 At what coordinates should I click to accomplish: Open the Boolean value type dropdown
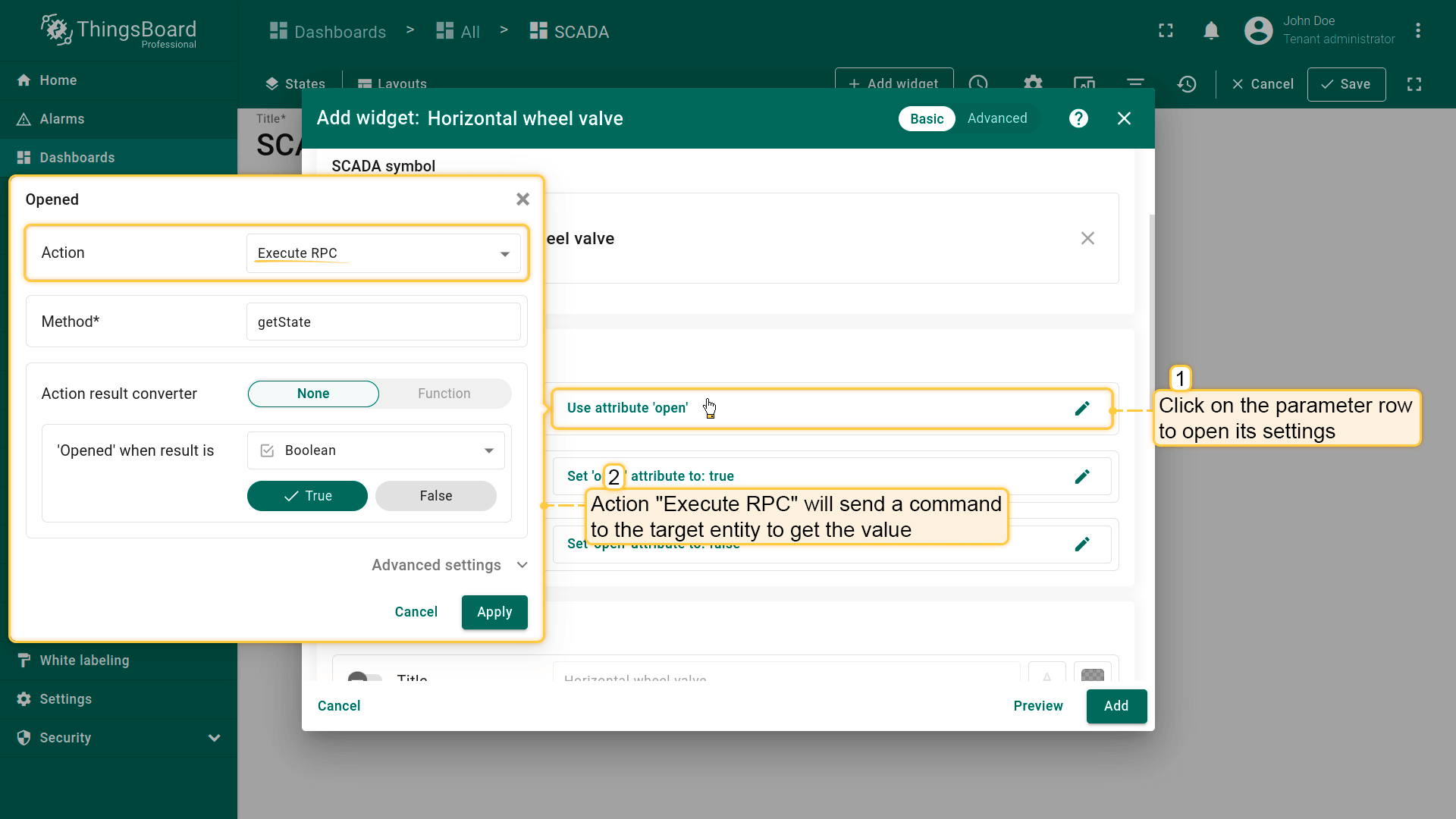[x=376, y=450]
